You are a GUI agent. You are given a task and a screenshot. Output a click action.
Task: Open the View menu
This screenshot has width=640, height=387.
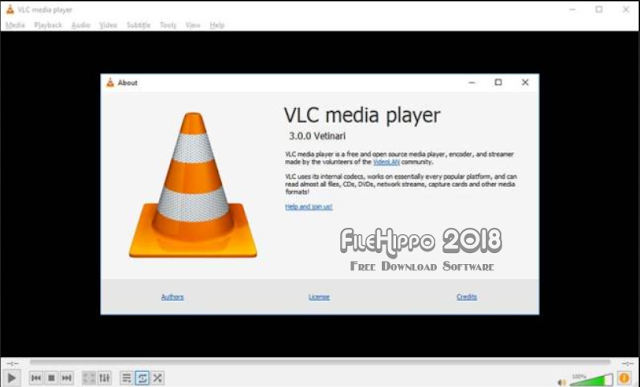tap(193, 25)
